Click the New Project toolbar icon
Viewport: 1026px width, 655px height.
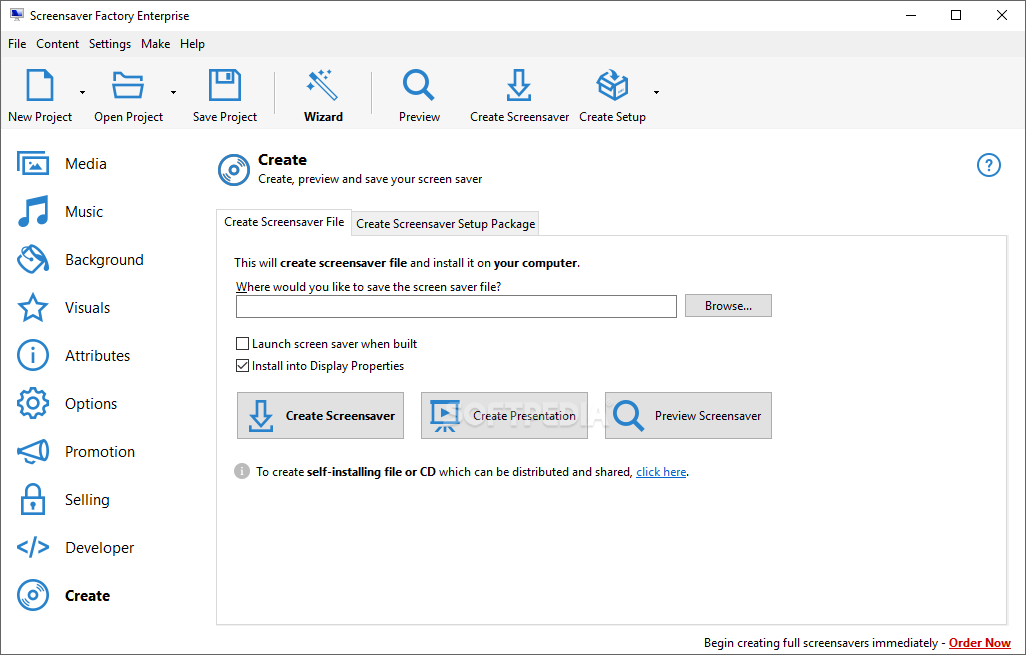40,85
